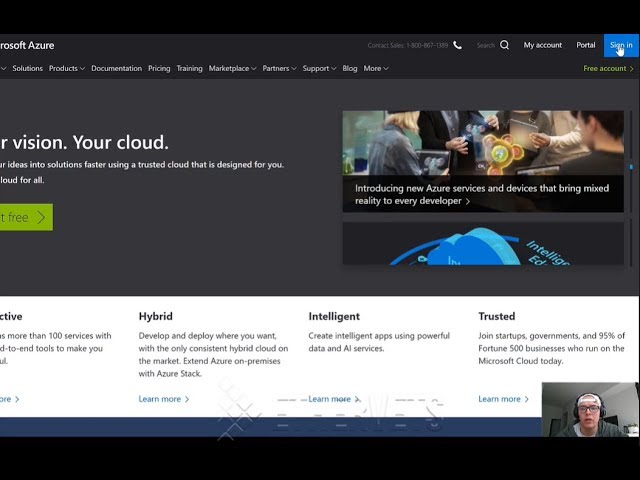Screen dimensions: 640x480
Task: Click the Free account arrow chevron
Action: point(631,69)
